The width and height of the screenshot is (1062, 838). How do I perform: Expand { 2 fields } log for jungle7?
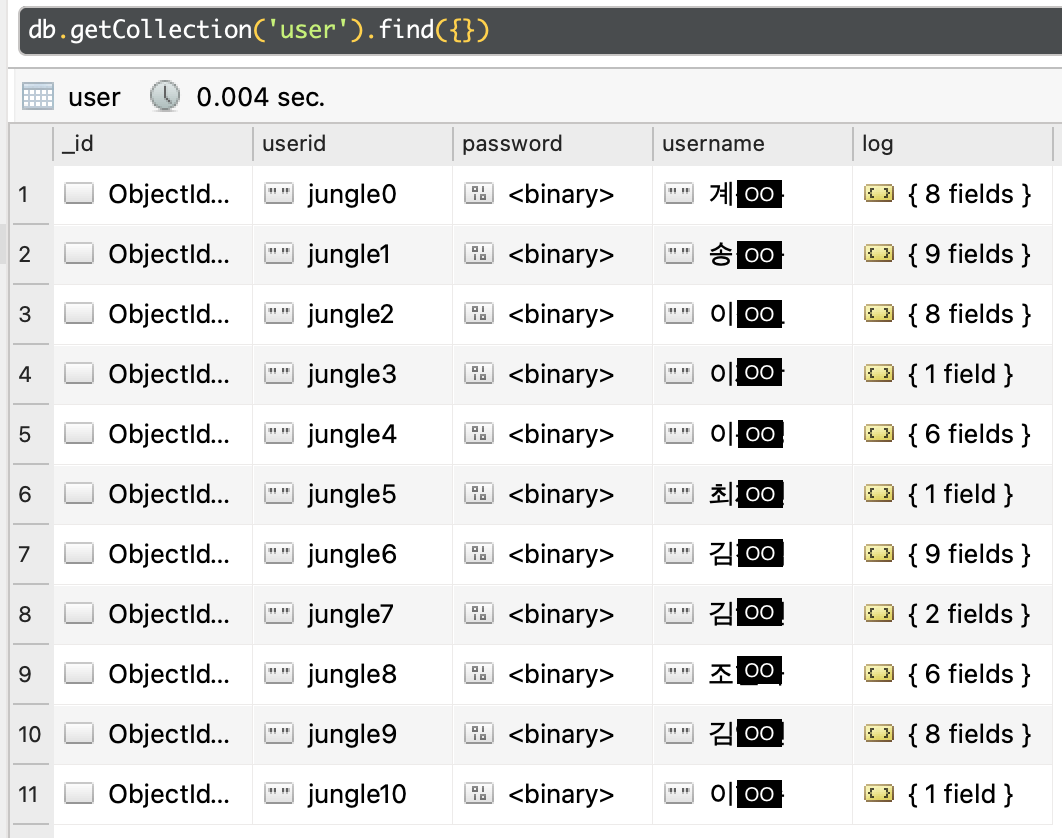[968, 614]
